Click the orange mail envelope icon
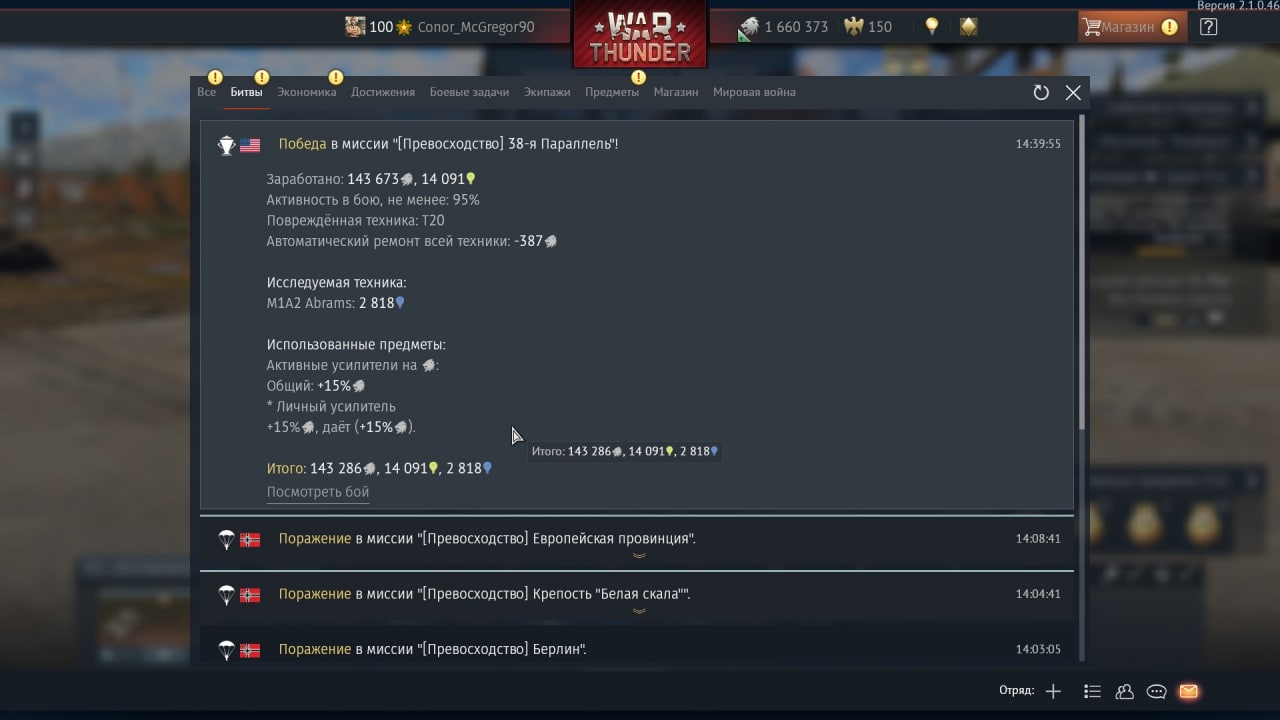This screenshot has width=1280, height=720. [x=1188, y=691]
